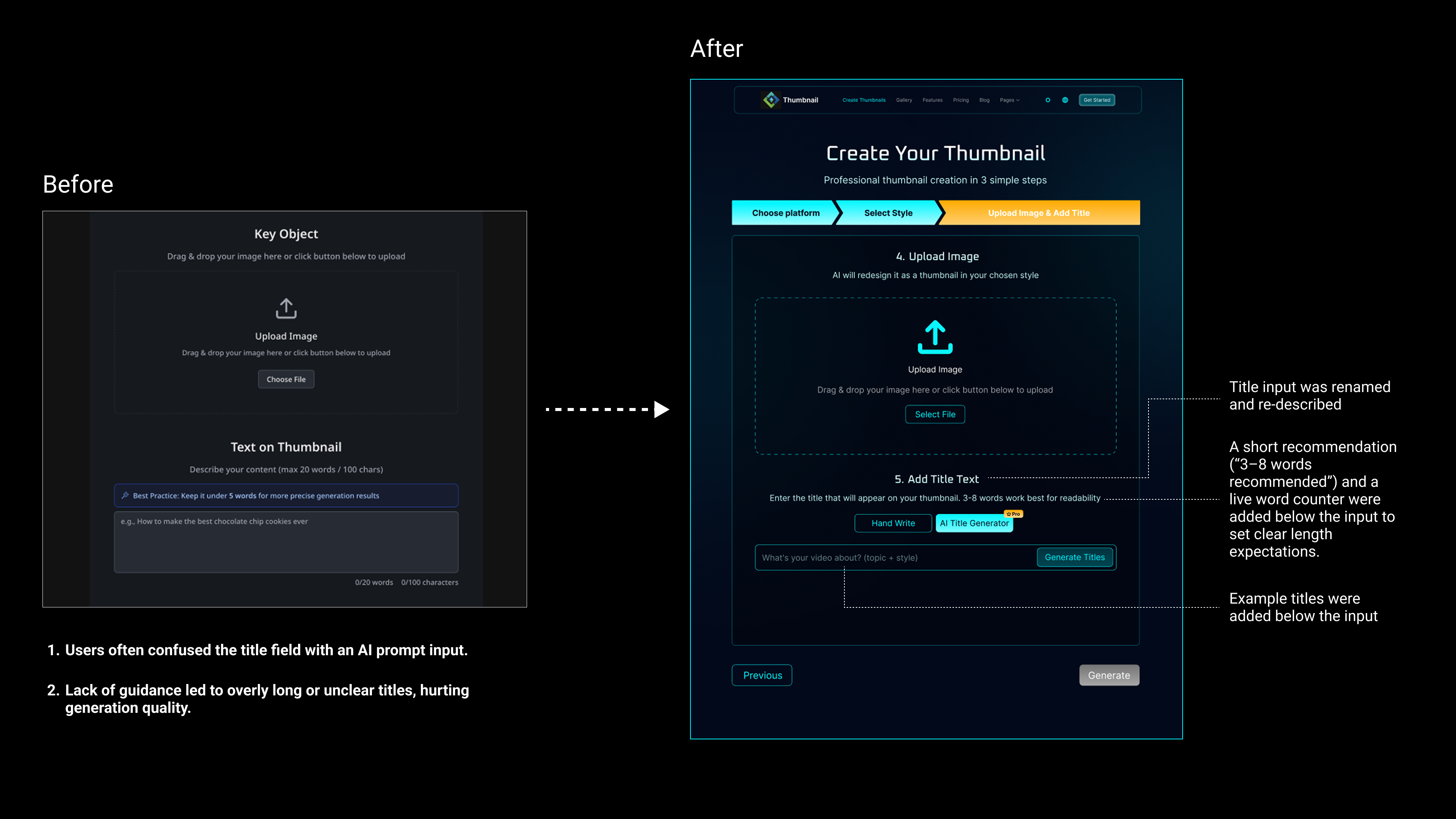The width and height of the screenshot is (1456, 819).
Task: Switch to AI Title Generator mode
Action: tap(974, 523)
